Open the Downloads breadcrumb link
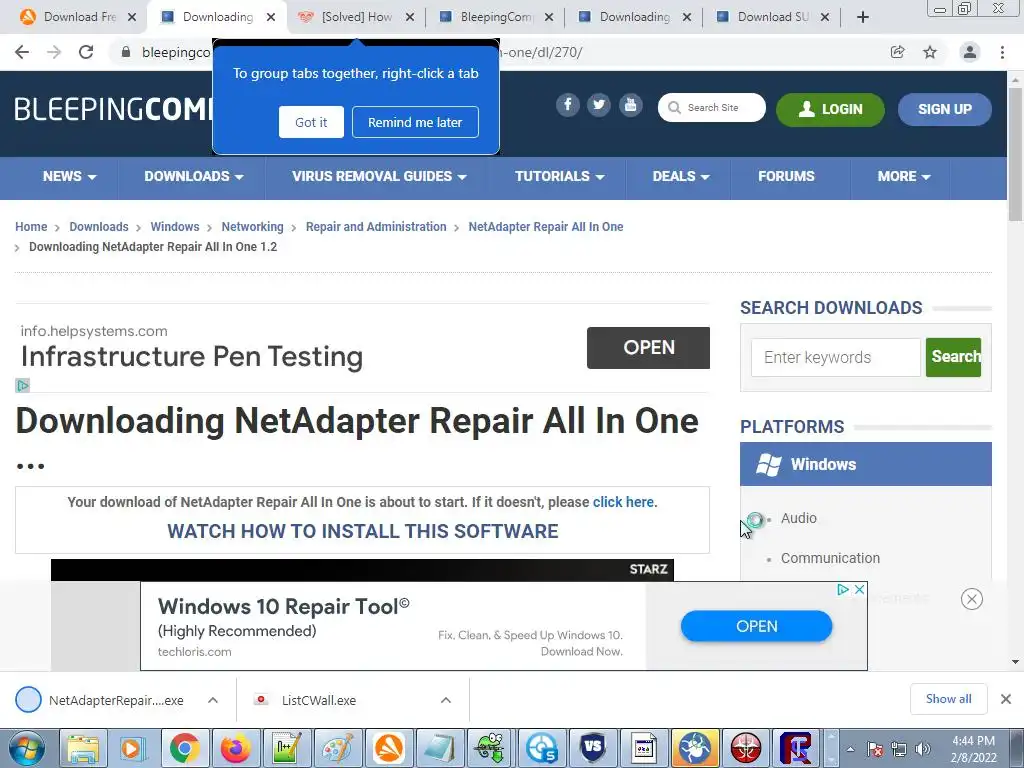 point(99,227)
